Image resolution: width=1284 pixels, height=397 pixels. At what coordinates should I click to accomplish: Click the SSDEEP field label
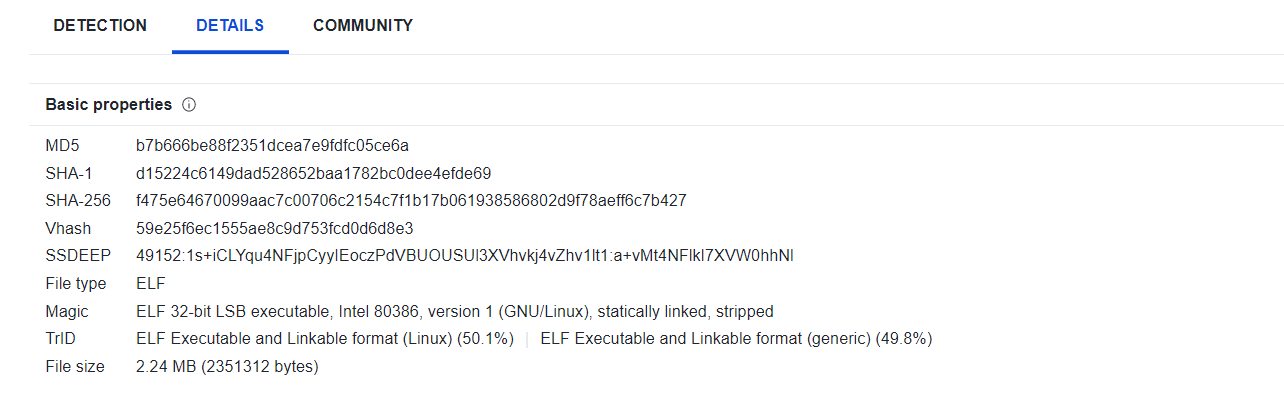pos(78,256)
